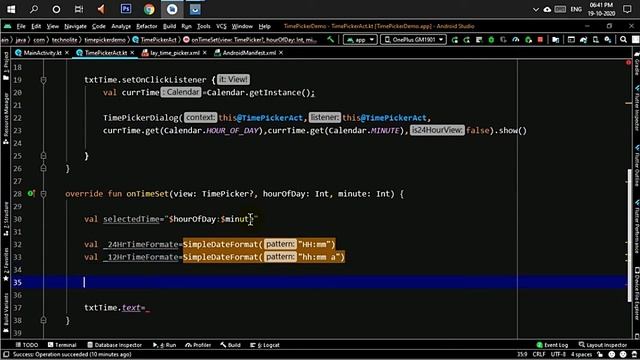Image resolution: width=640 pixels, height=360 pixels.
Task: Open the Task View taskbar icon
Action: pyautogui.click(x=79, y=9)
